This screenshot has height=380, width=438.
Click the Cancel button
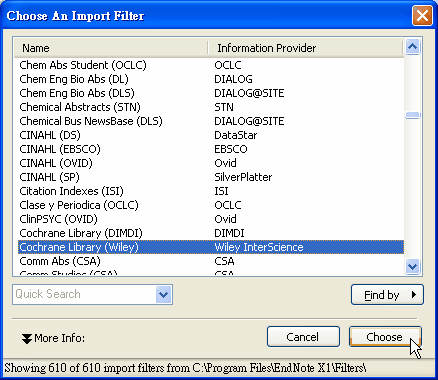click(x=303, y=337)
